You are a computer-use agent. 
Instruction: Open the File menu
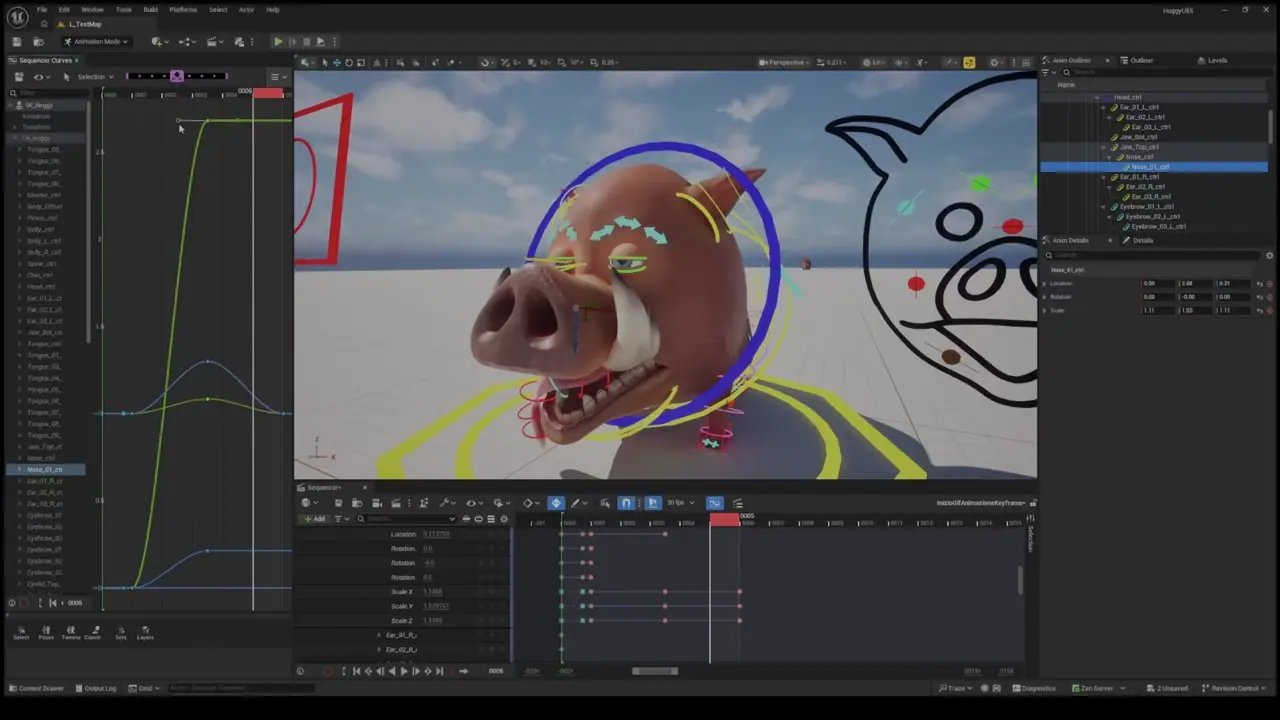click(41, 9)
